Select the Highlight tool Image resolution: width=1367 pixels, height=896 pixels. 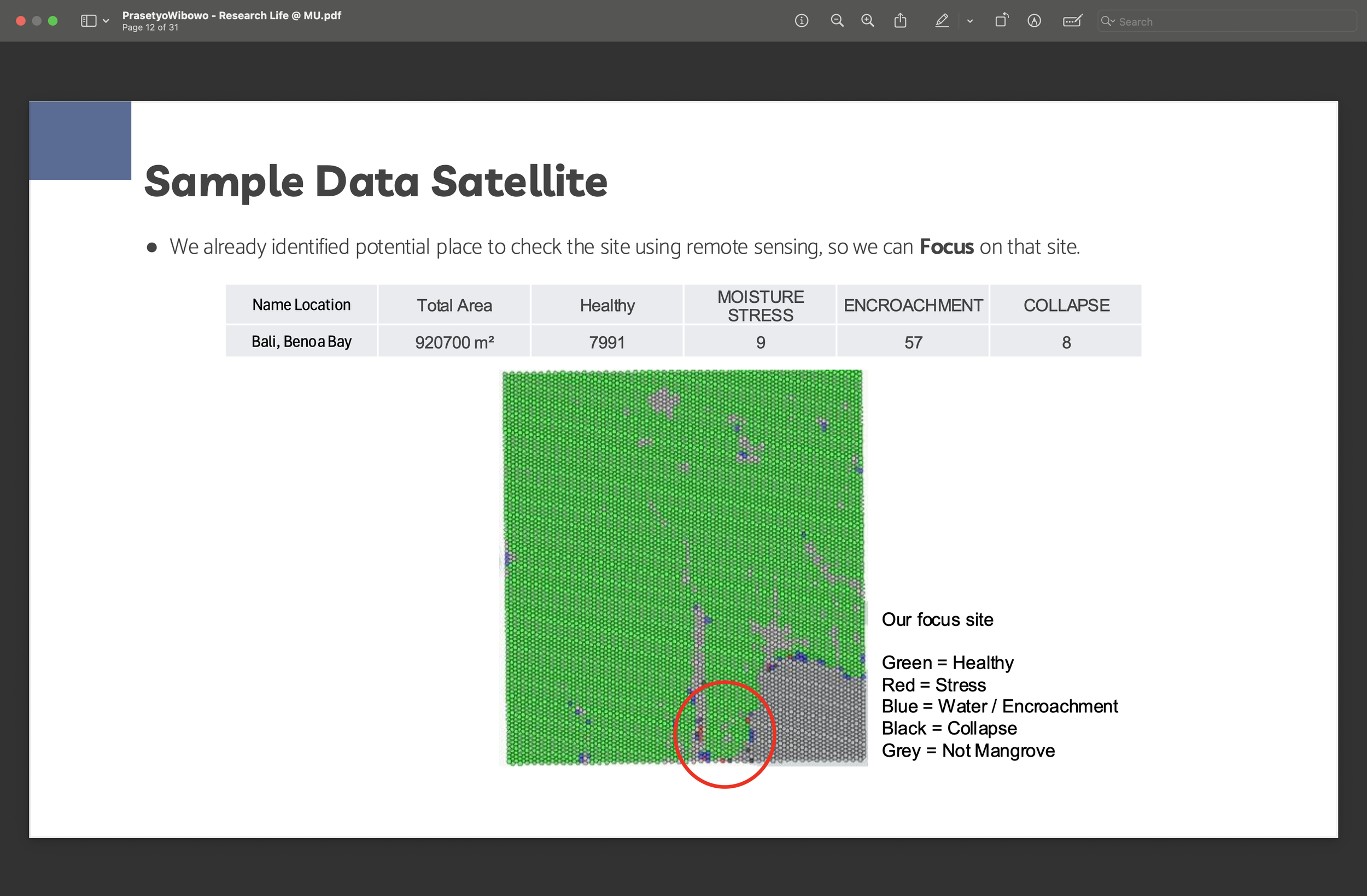942,21
